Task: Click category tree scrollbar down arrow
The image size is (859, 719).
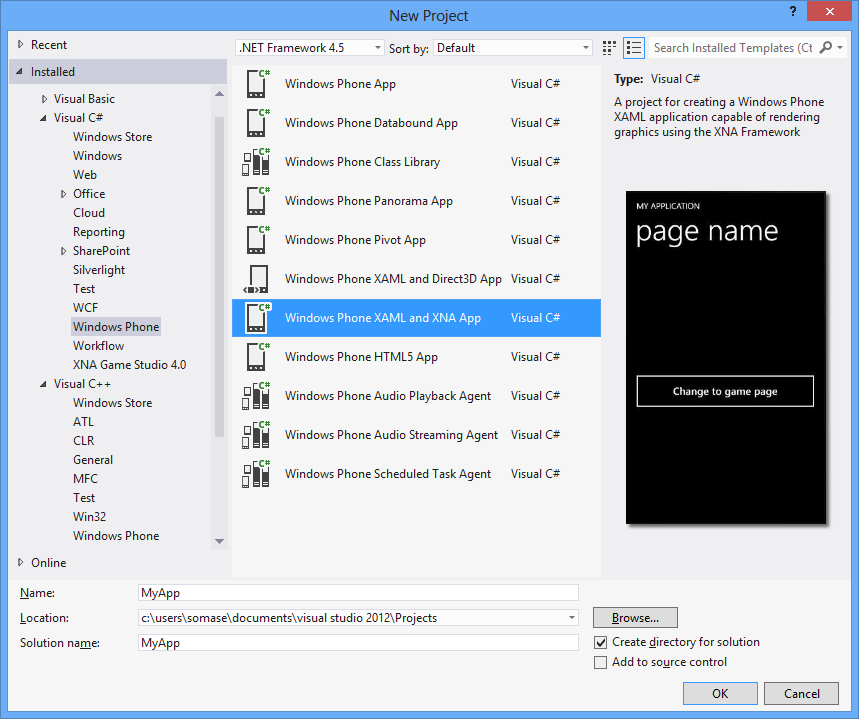Action: (x=219, y=541)
